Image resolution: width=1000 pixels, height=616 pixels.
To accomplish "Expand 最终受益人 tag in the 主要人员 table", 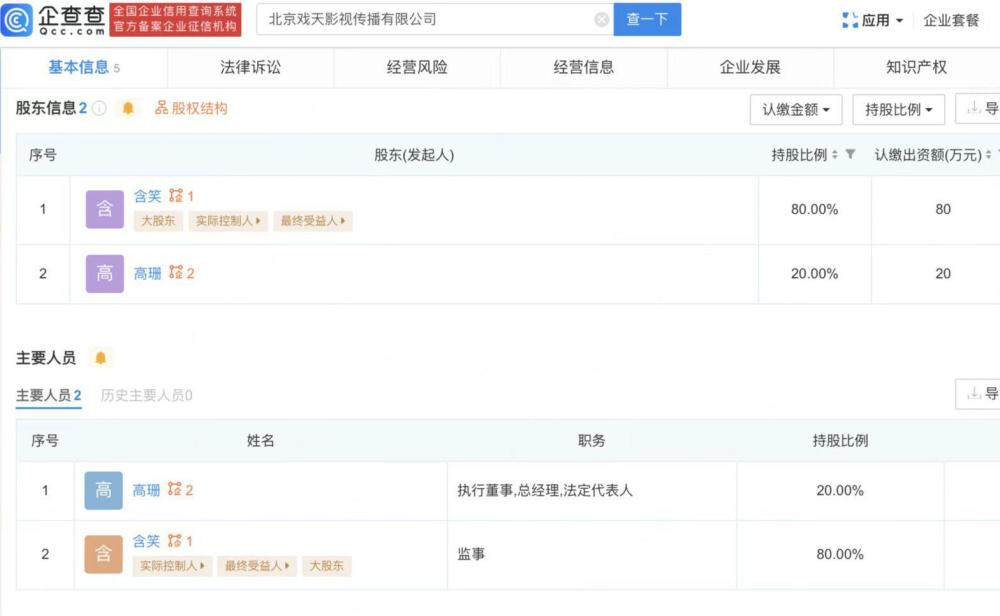I will (x=258, y=566).
